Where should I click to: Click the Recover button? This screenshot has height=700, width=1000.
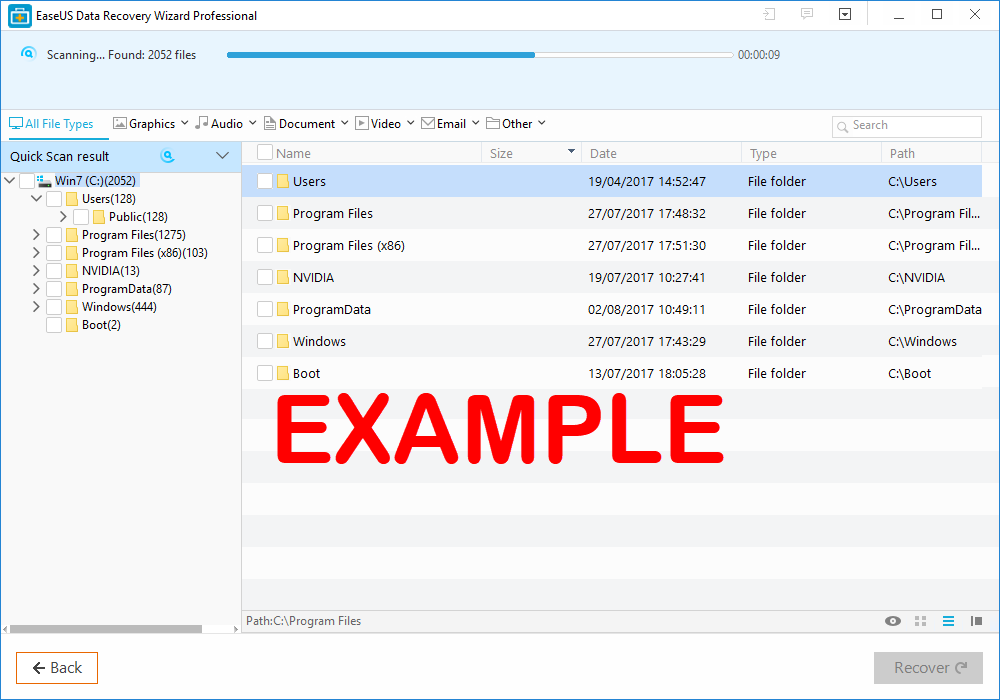928,667
